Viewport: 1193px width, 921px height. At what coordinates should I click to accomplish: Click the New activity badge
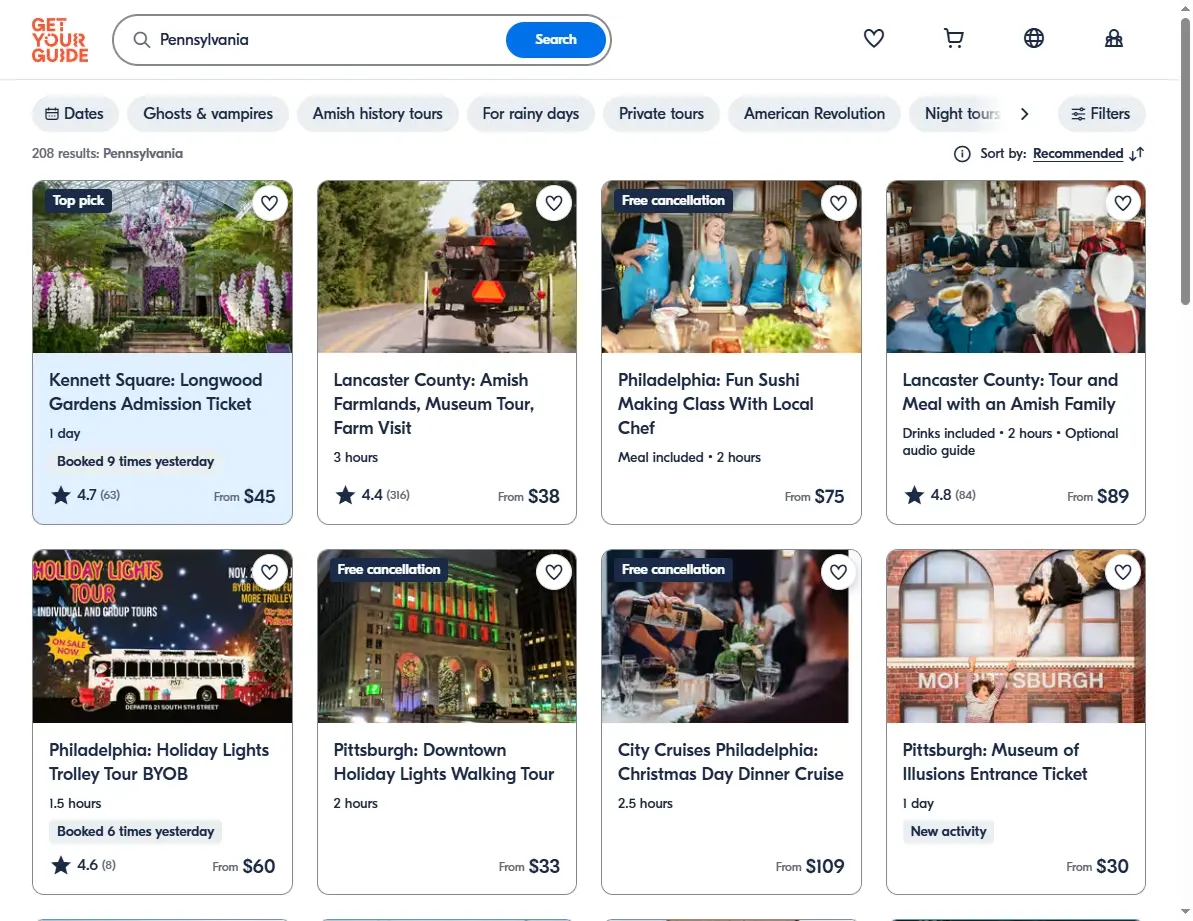tap(948, 831)
